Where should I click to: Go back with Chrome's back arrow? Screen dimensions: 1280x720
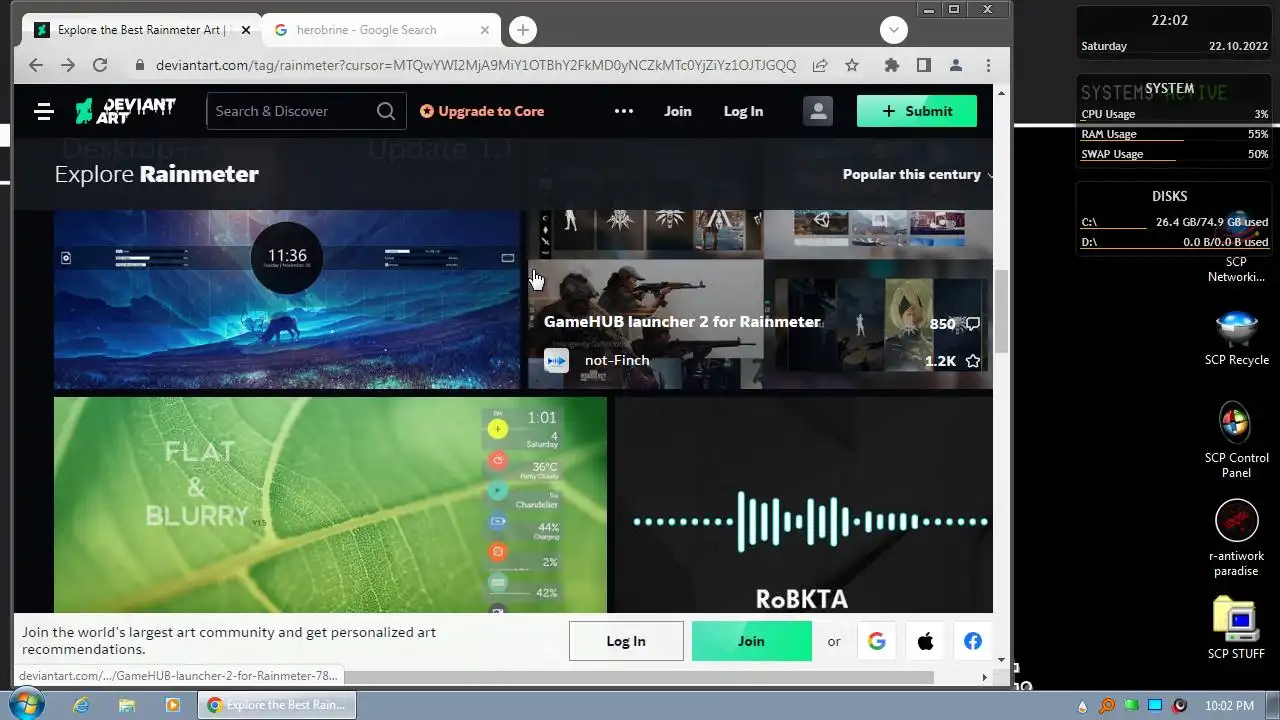point(36,65)
